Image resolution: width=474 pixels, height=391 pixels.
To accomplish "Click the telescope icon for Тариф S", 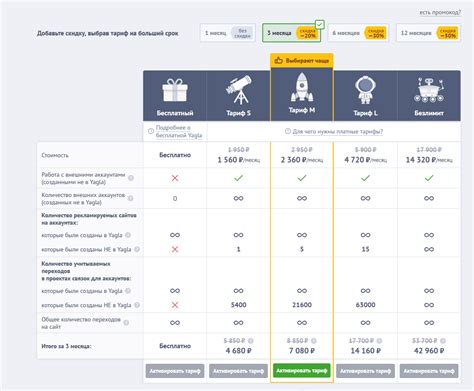I will tap(238, 90).
